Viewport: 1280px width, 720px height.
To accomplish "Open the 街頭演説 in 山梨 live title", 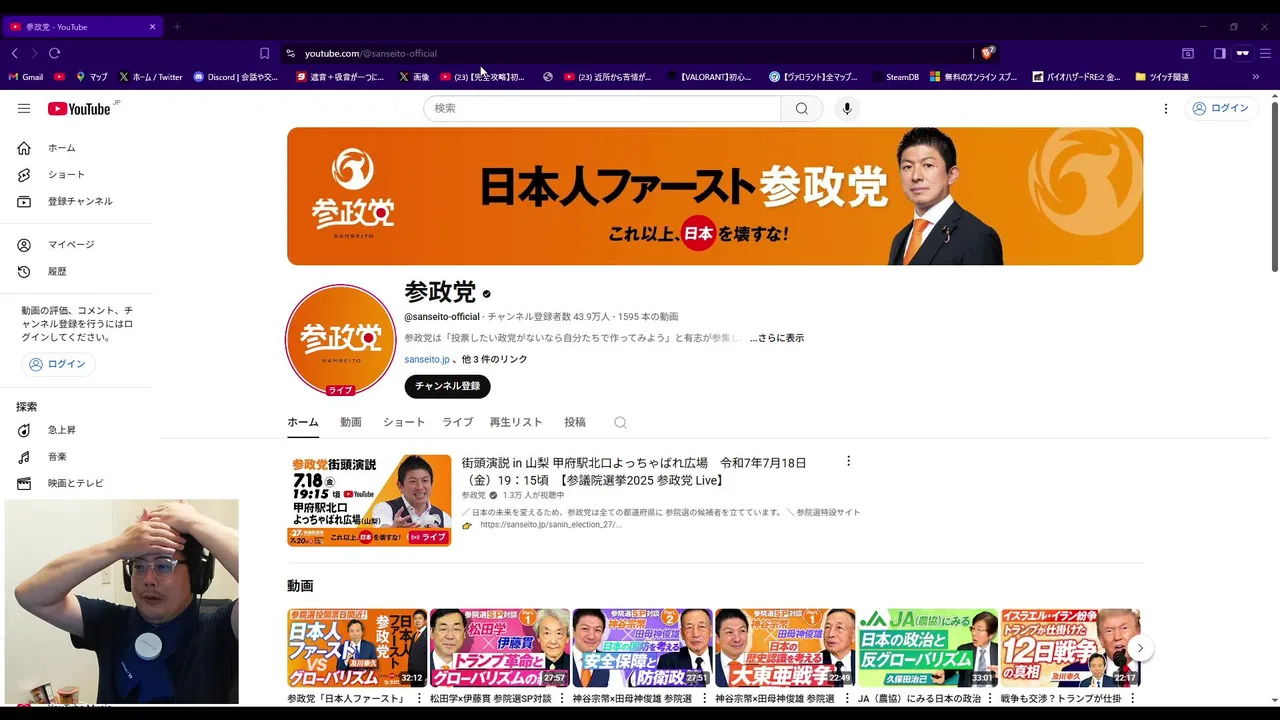I will (634, 471).
